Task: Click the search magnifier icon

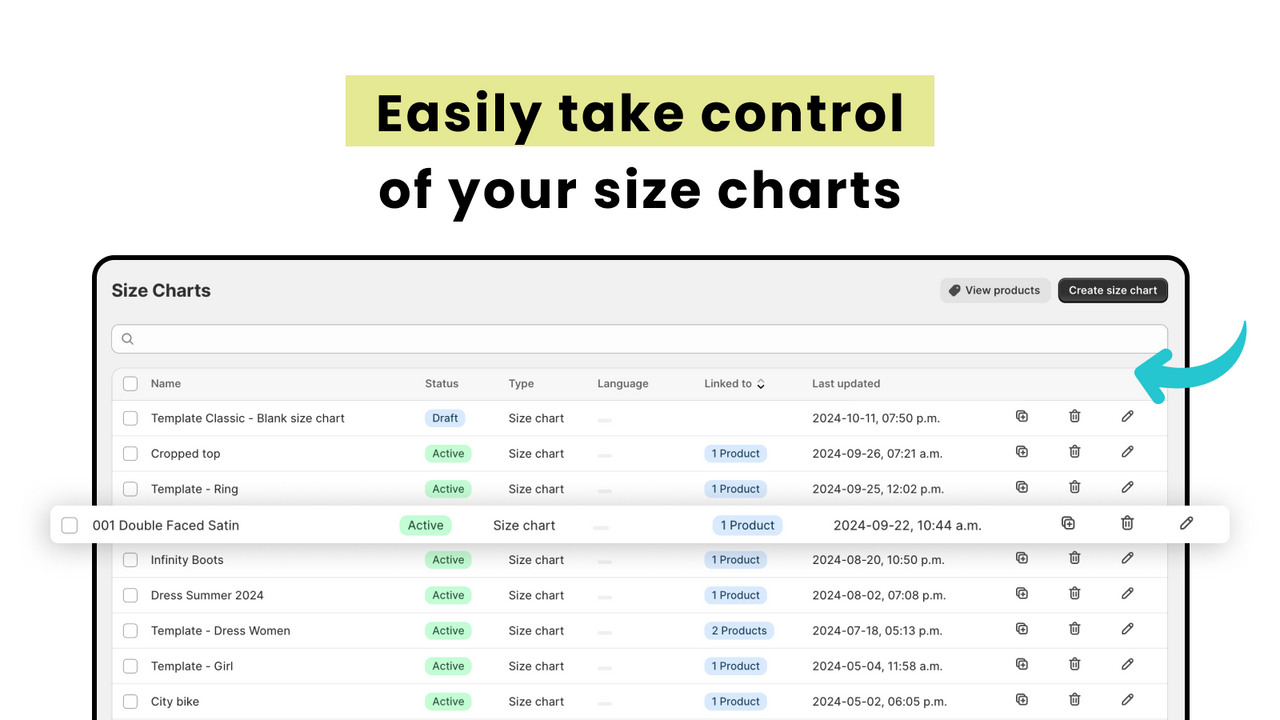Action: click(127, 338)
